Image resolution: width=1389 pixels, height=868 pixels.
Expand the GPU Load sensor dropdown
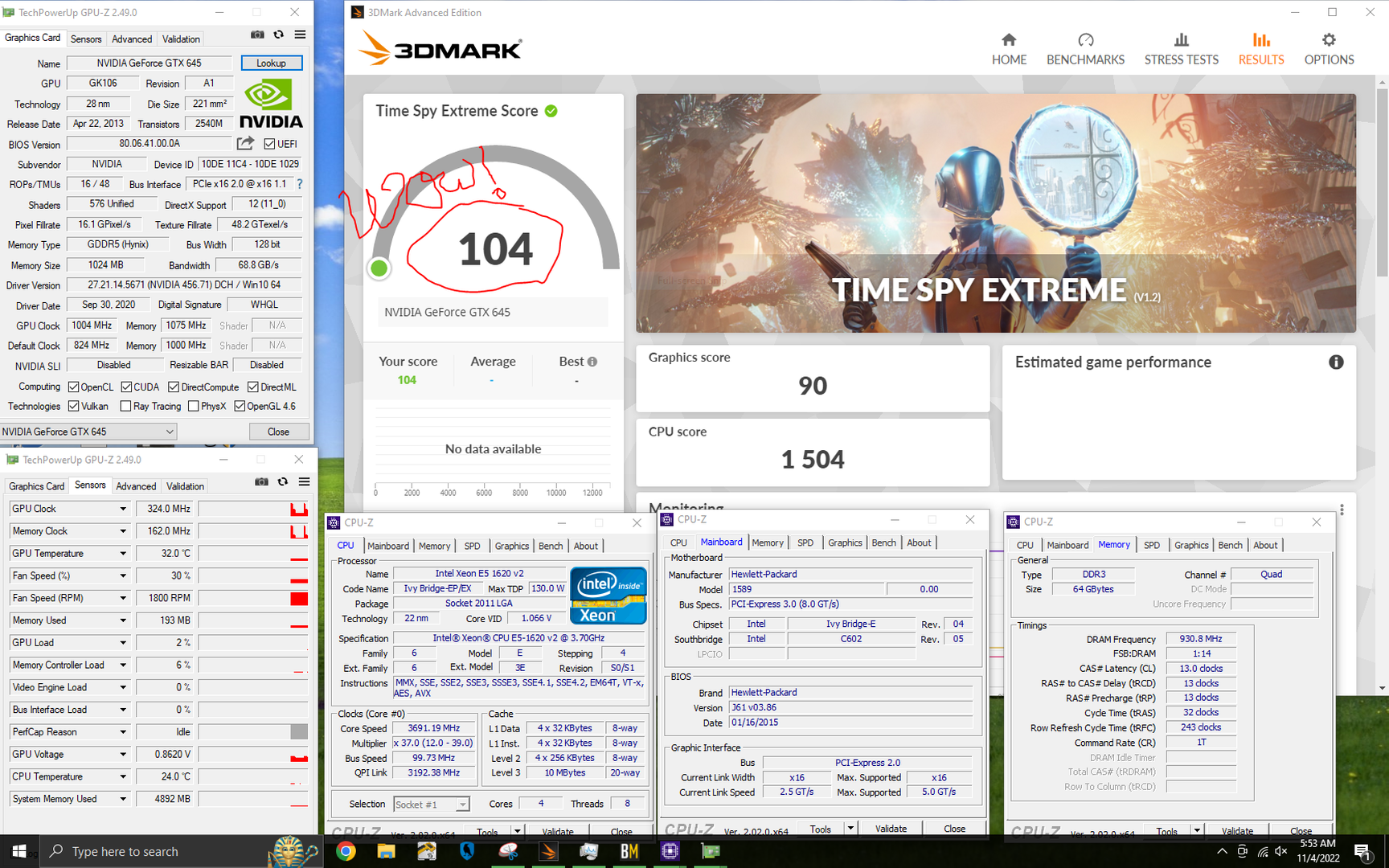coord(123,643)
